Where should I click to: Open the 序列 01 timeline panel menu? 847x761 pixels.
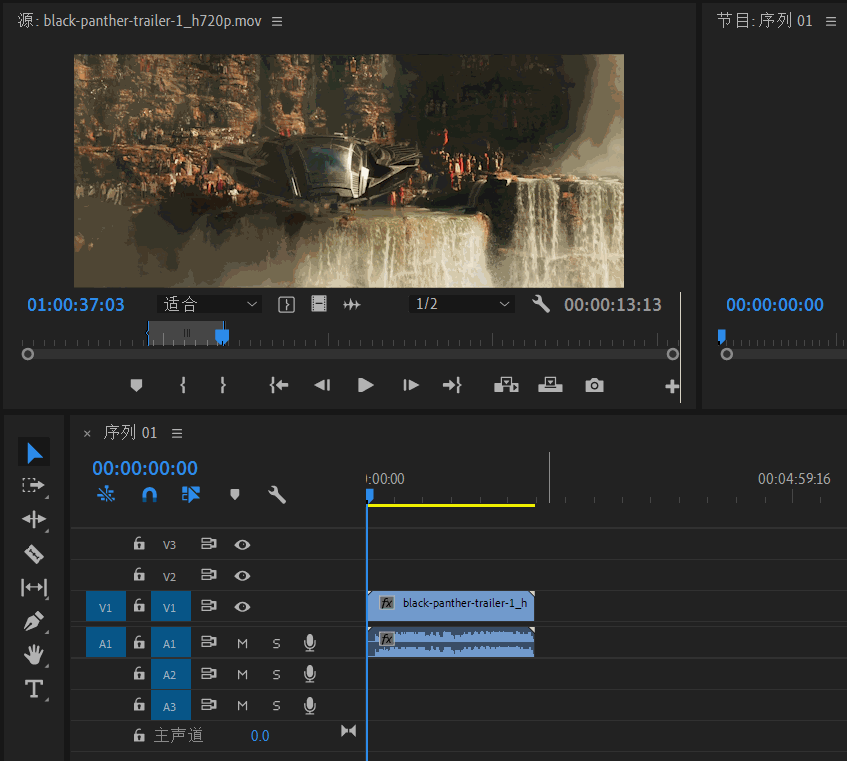177,433
